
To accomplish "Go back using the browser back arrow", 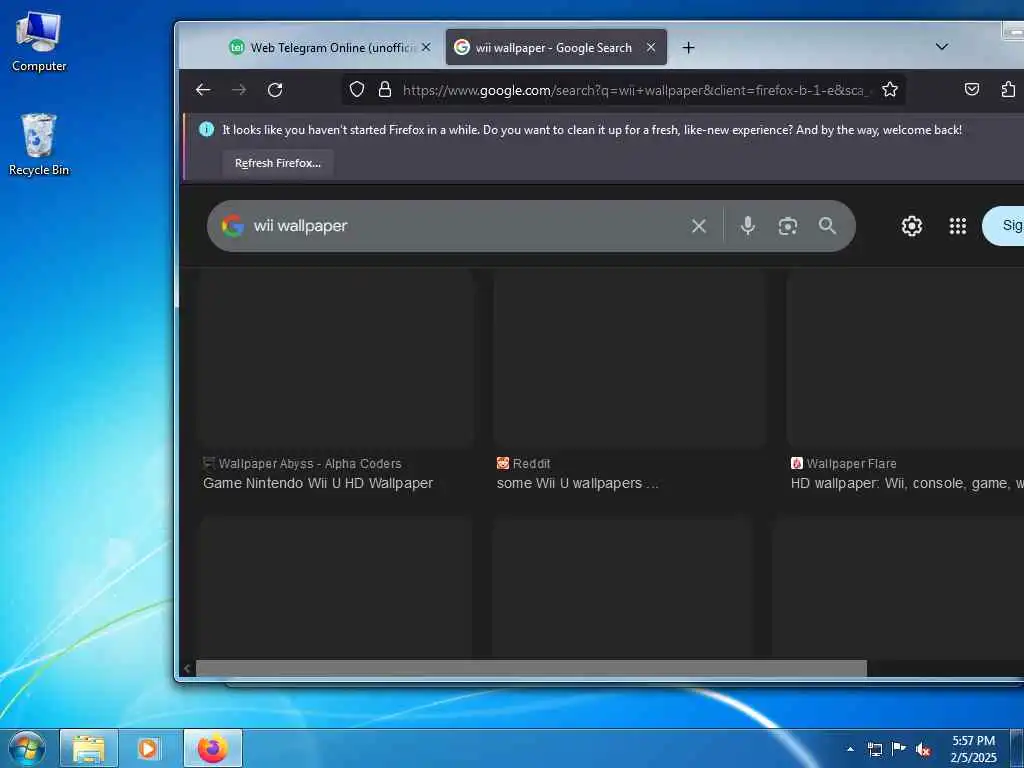I will [203, 89].
